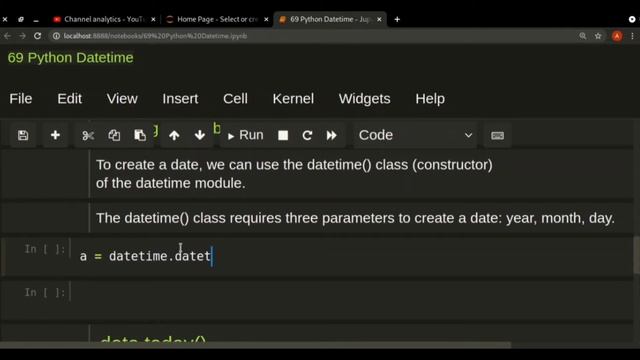Reload the current page
640x360 pixels.
click(38, 36)
